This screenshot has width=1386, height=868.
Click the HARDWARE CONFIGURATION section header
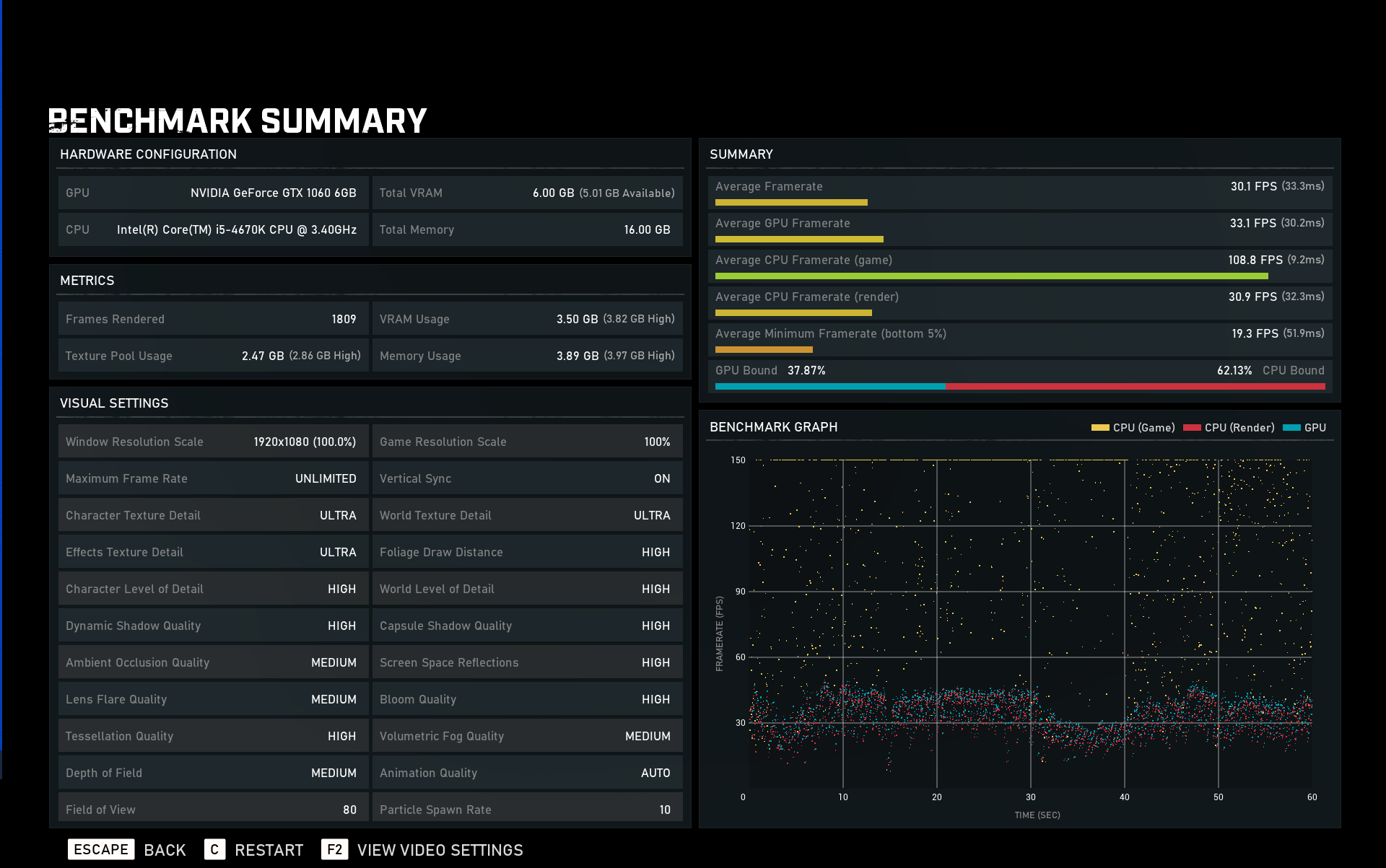tap(148, 154)
